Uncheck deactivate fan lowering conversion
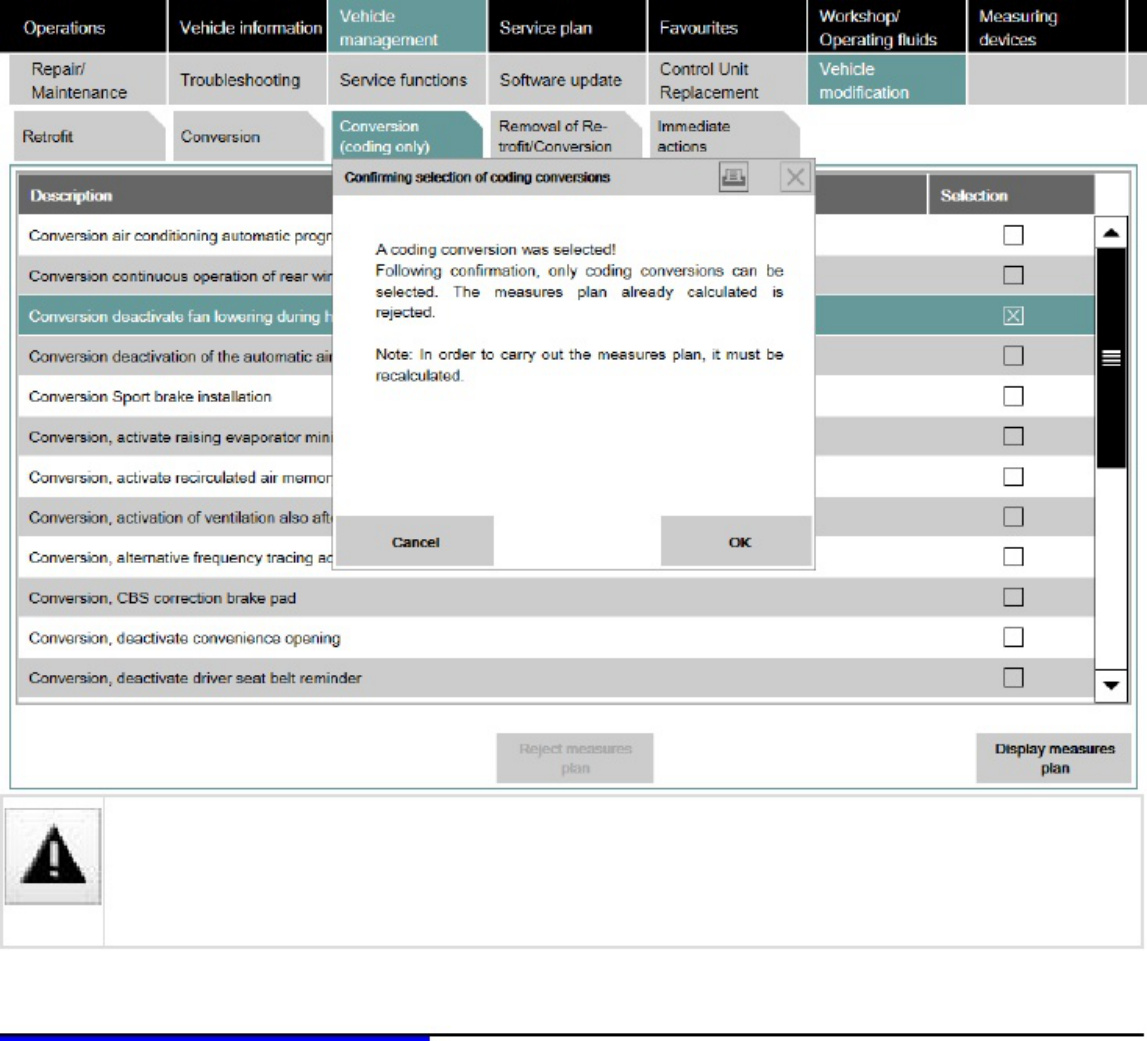Viewport: 1147px width, 1041px height. pyautogui.click(x=1013, y=316)
